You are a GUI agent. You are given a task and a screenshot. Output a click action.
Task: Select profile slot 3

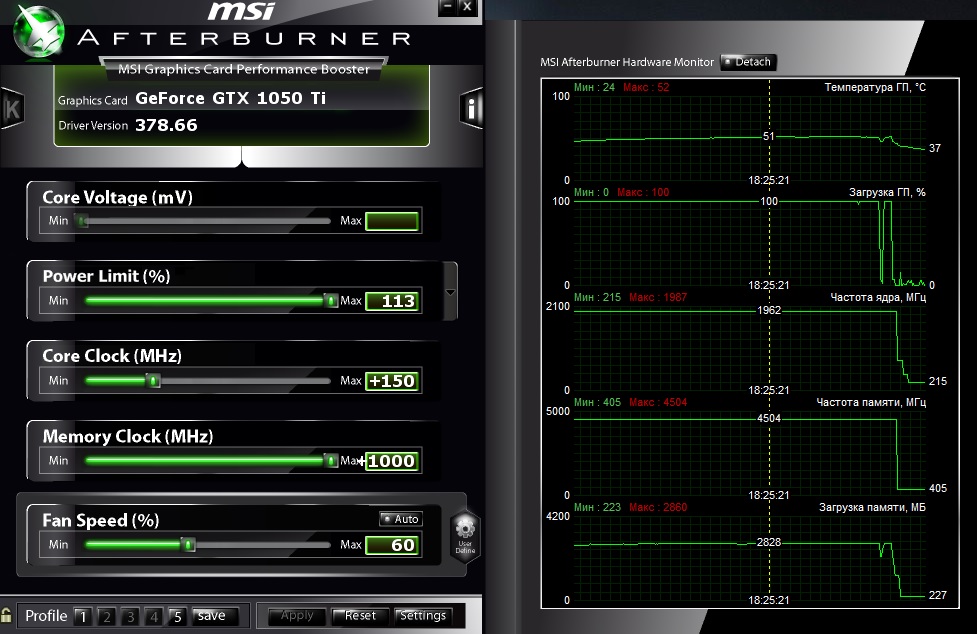(x=130, y=616)
